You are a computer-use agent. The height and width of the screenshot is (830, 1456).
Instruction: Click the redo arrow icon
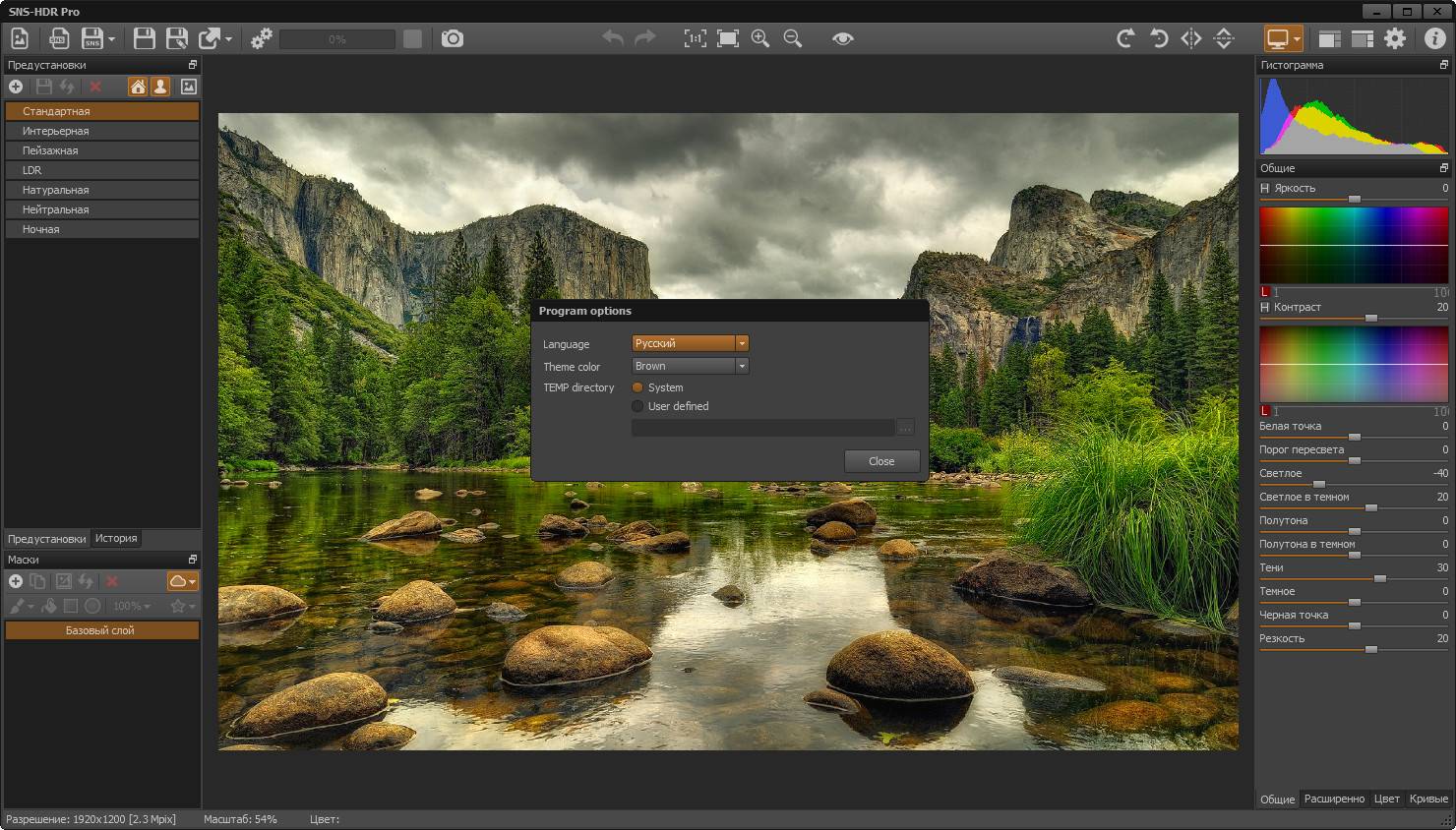click(645, 38)
